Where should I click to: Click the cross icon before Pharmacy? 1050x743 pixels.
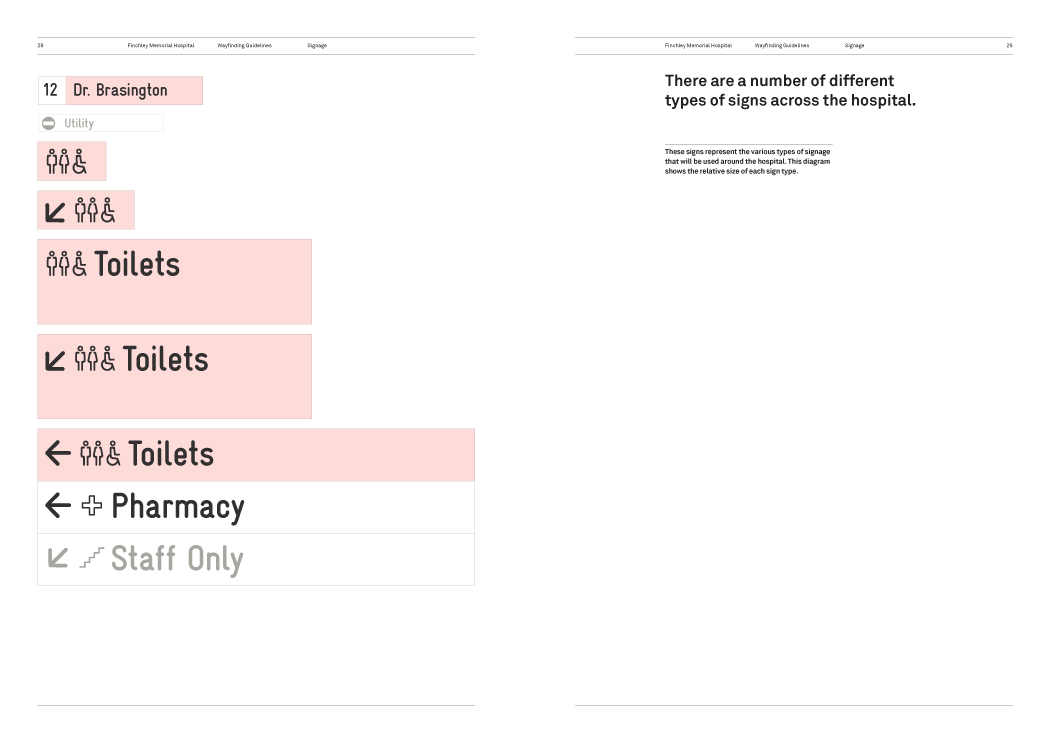[x=91, y=507]
